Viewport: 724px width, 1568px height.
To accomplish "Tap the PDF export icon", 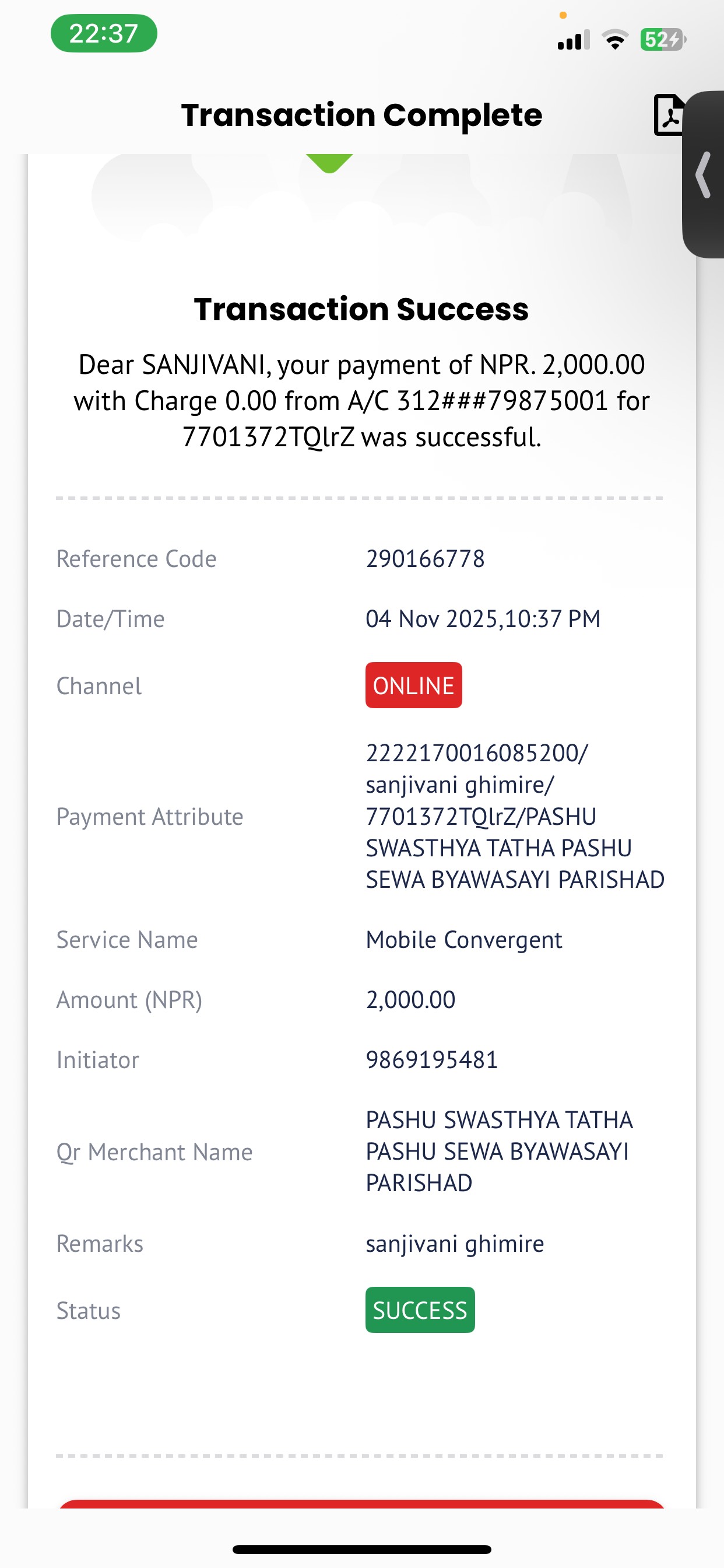I will [669, 115].
